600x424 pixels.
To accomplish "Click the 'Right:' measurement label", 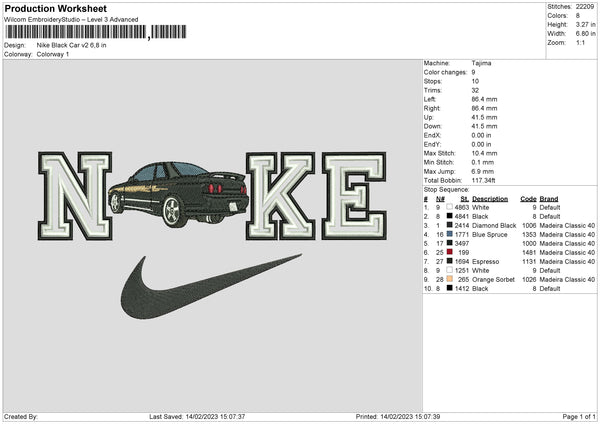I will 432,108.
